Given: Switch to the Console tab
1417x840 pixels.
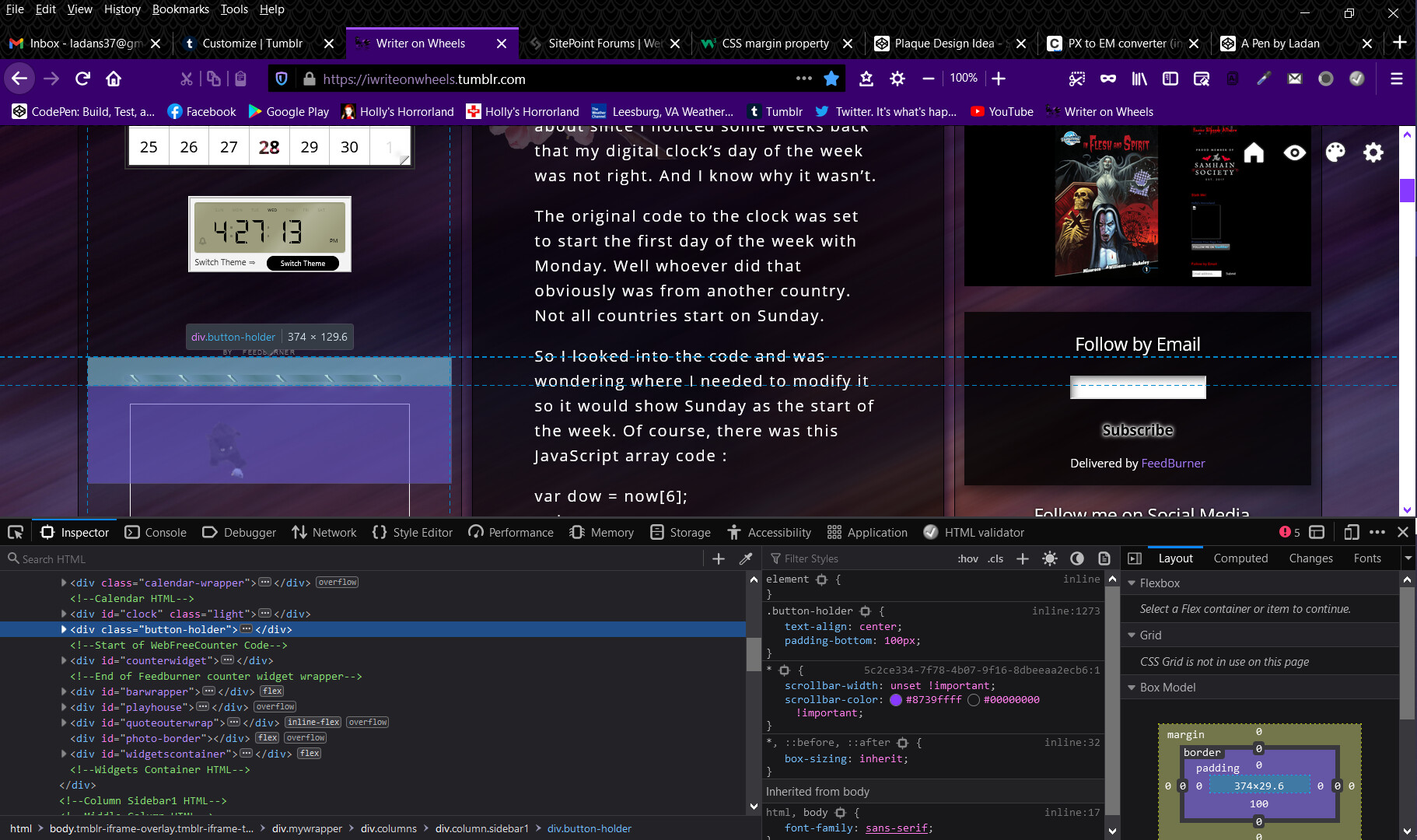Looking at the screenshot, I should (x=156, y=532).
